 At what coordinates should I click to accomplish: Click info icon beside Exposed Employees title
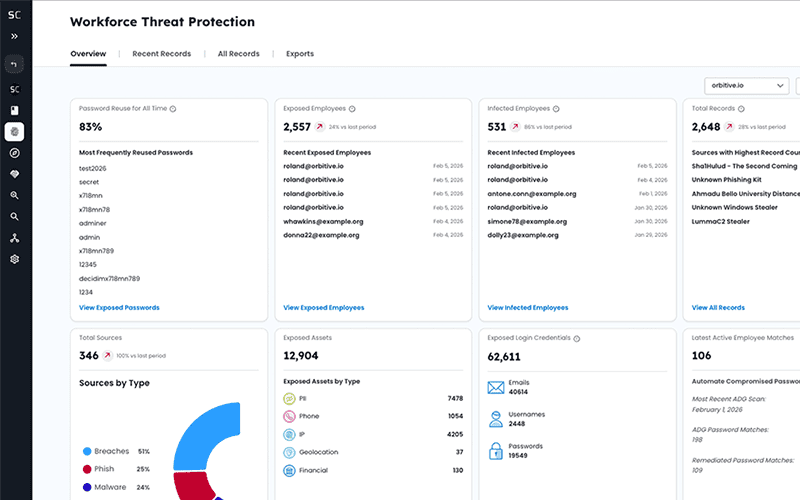352,109
